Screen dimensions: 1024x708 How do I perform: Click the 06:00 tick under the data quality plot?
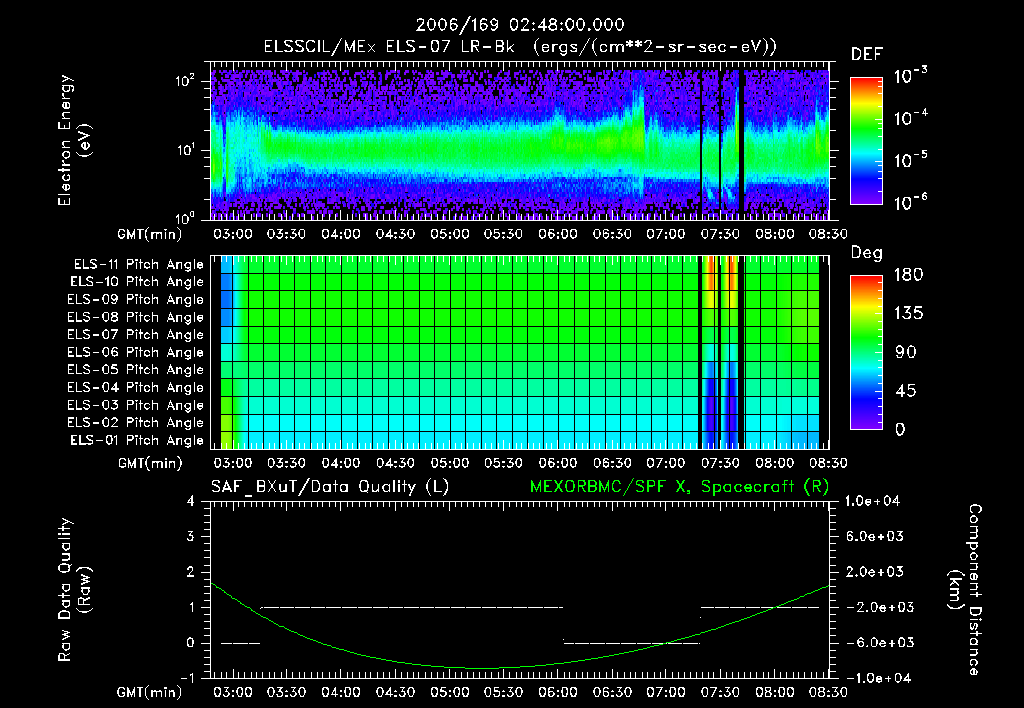point(558,692)
